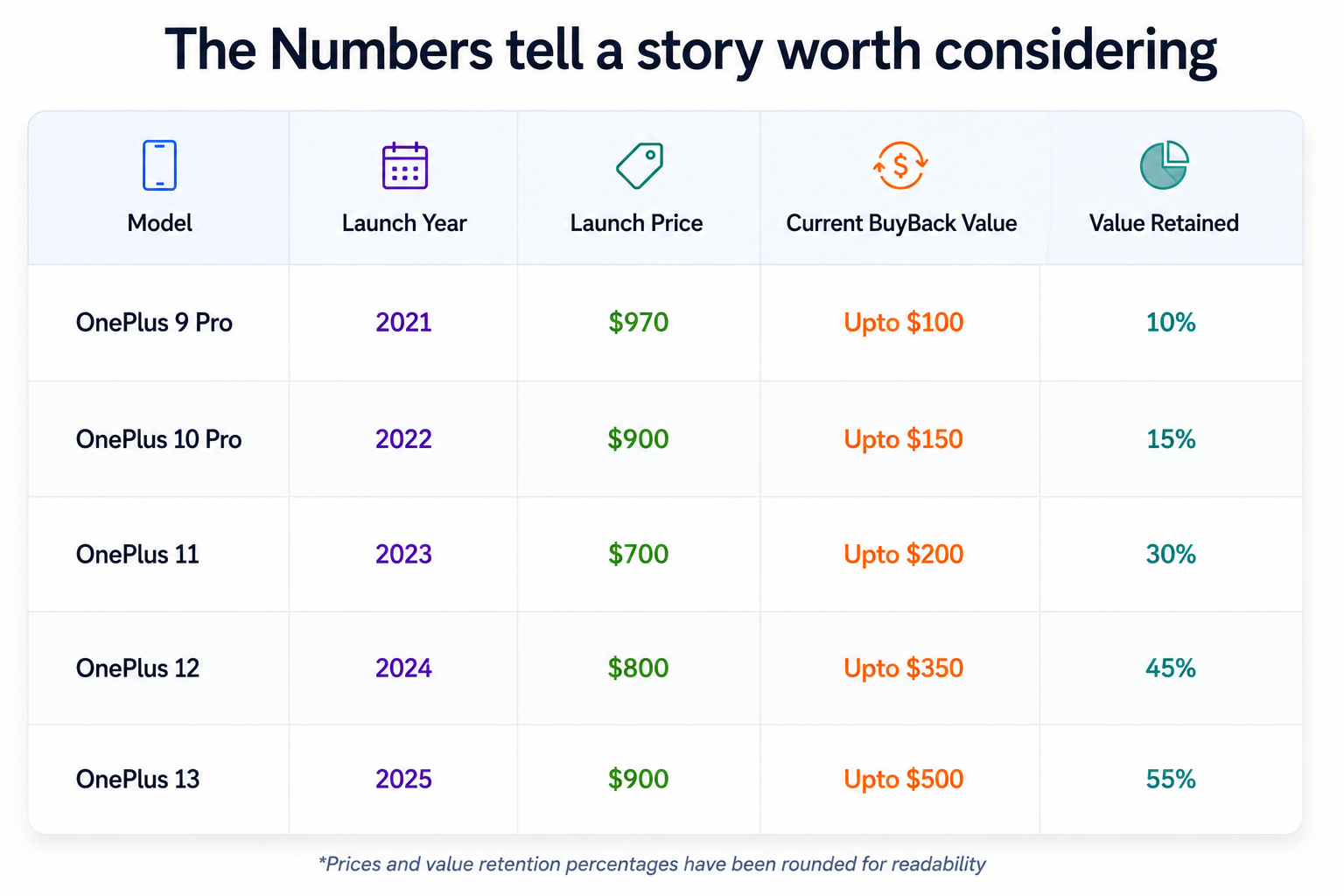
Task: Click the rounded prices footnote text
Action: [652, 864]
